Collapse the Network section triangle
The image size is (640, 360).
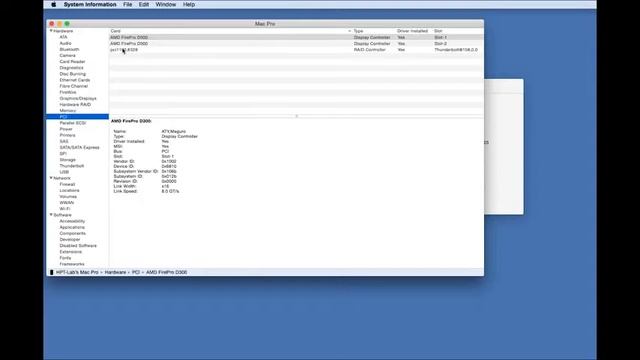pos(51,178)
